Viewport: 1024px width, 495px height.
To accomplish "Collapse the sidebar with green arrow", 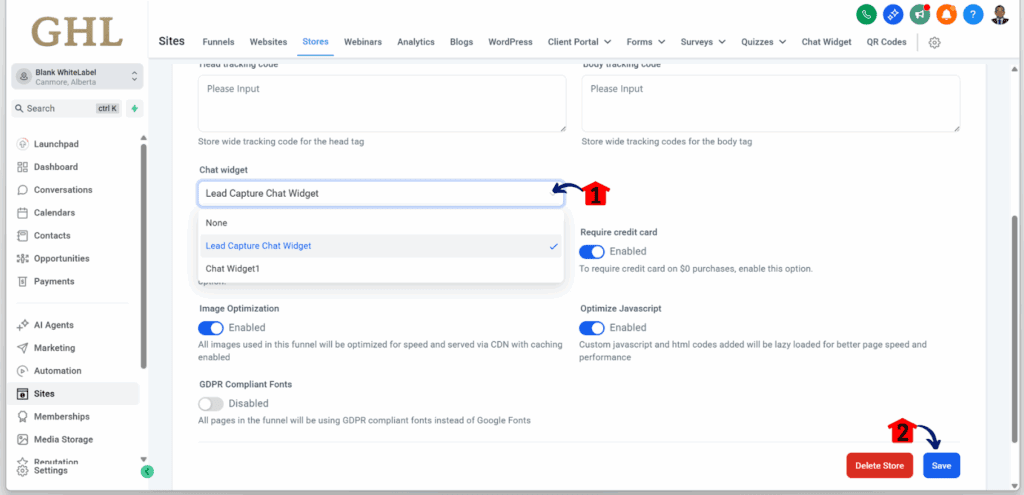I will click(x=147, y=471).
